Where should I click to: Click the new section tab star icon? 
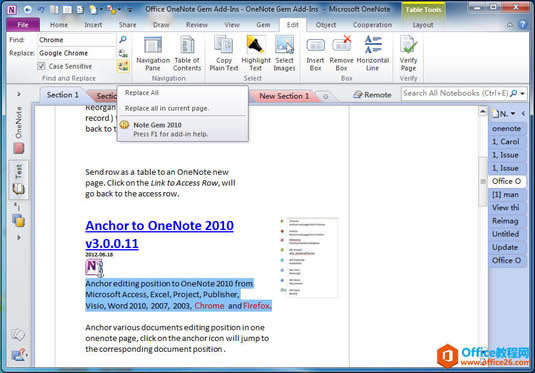pos(326,96)
